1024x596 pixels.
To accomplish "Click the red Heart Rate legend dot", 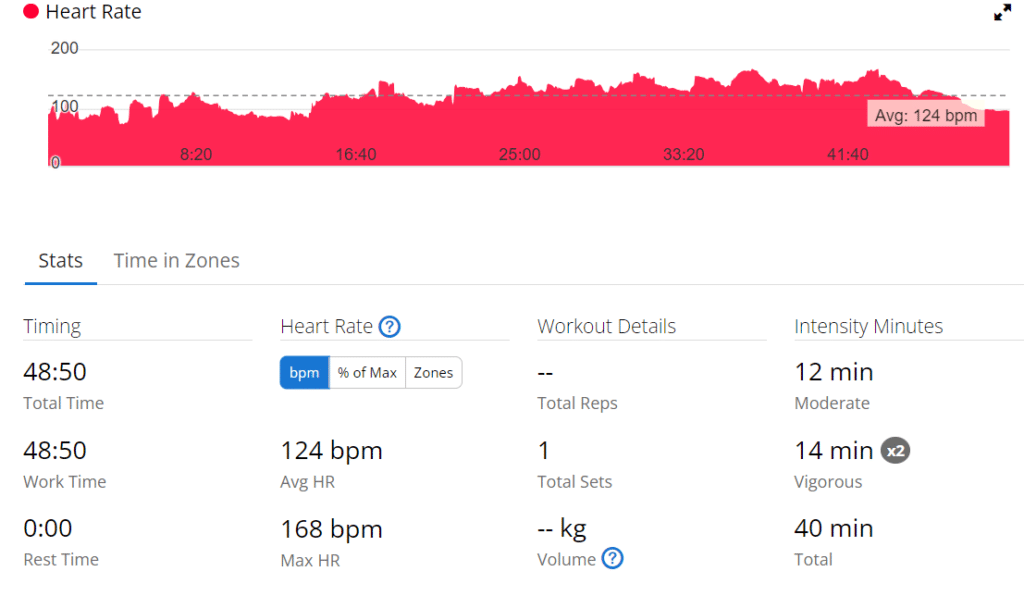I will coord(31,12).
